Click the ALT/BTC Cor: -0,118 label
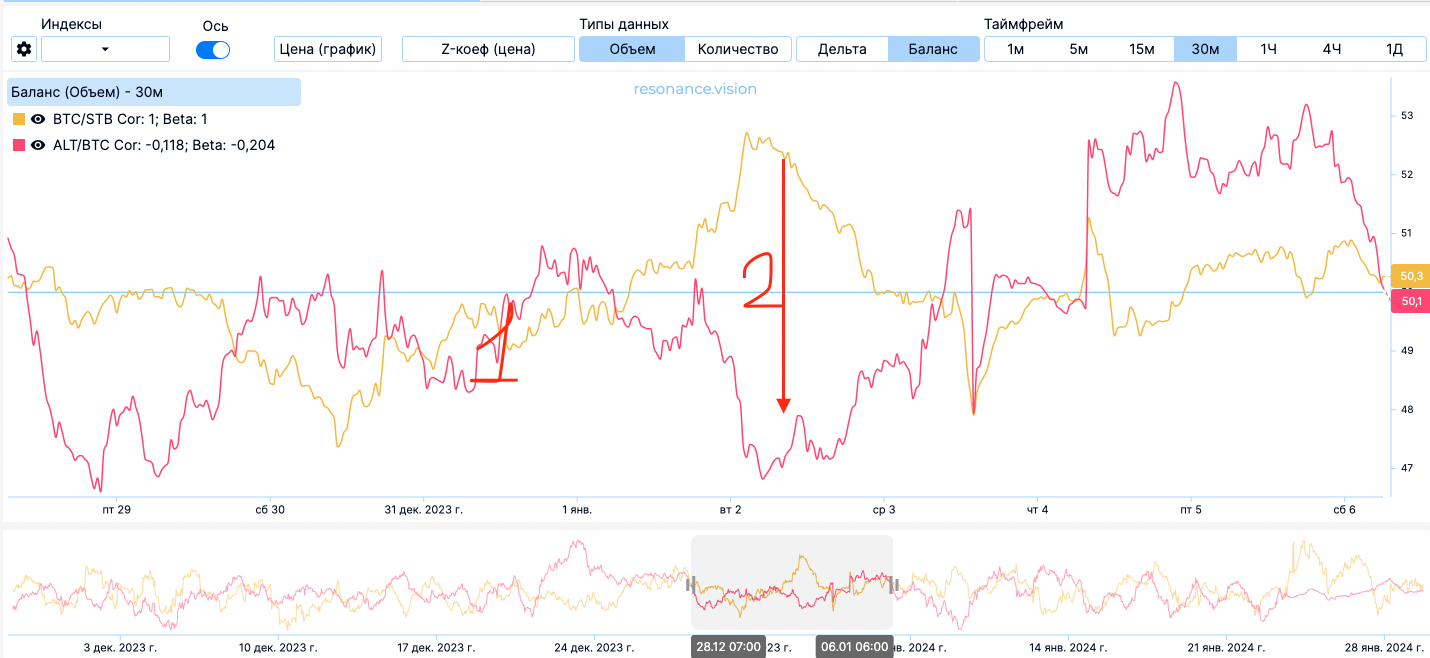This screenshot has height=658, width=1430. click(163, 145)
